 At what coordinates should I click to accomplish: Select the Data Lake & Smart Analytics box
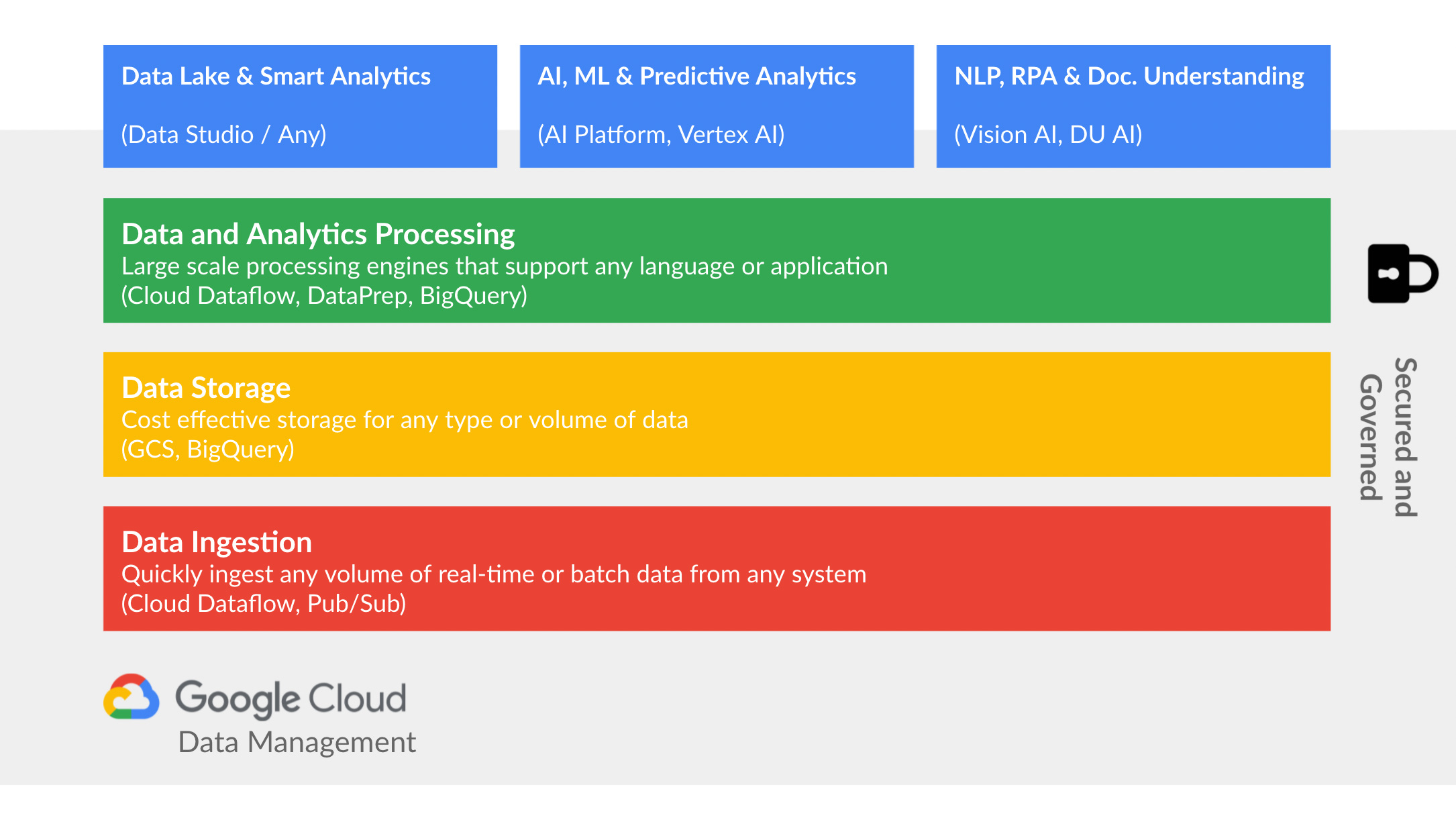pos(300,106)
